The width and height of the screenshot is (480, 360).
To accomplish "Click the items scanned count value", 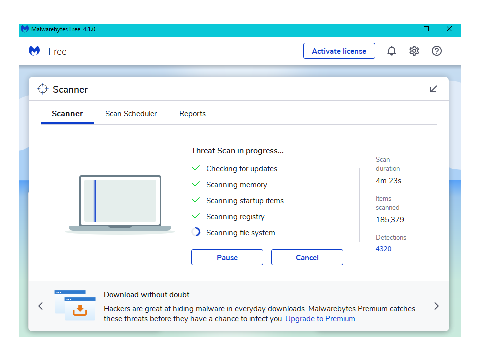I will click(x=390, y=220).
